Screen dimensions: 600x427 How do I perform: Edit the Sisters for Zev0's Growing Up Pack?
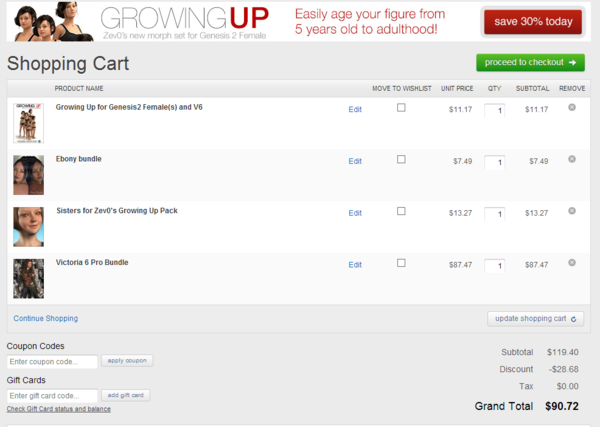(x=355, y=213)
